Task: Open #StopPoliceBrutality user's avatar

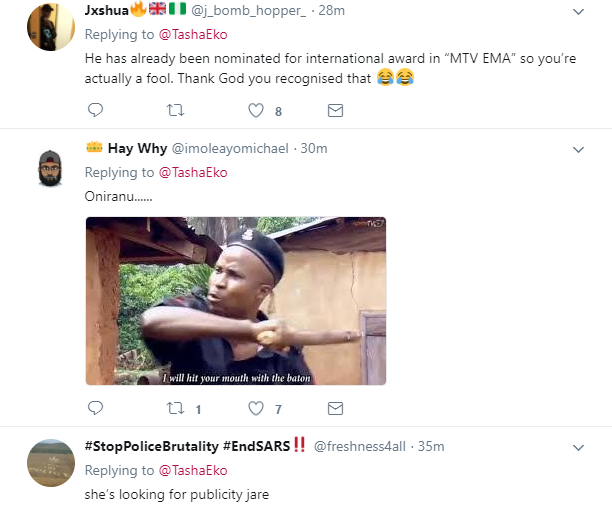Action: [50, 462]
